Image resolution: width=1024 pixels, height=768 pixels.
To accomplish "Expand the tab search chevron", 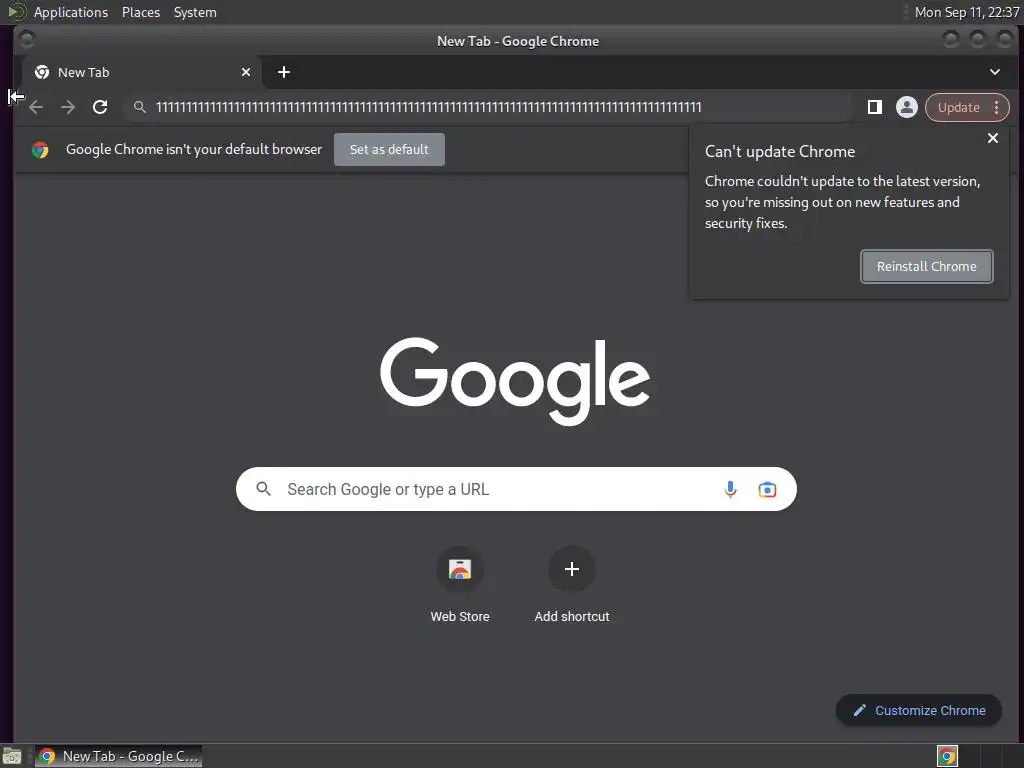I will 995,72.
